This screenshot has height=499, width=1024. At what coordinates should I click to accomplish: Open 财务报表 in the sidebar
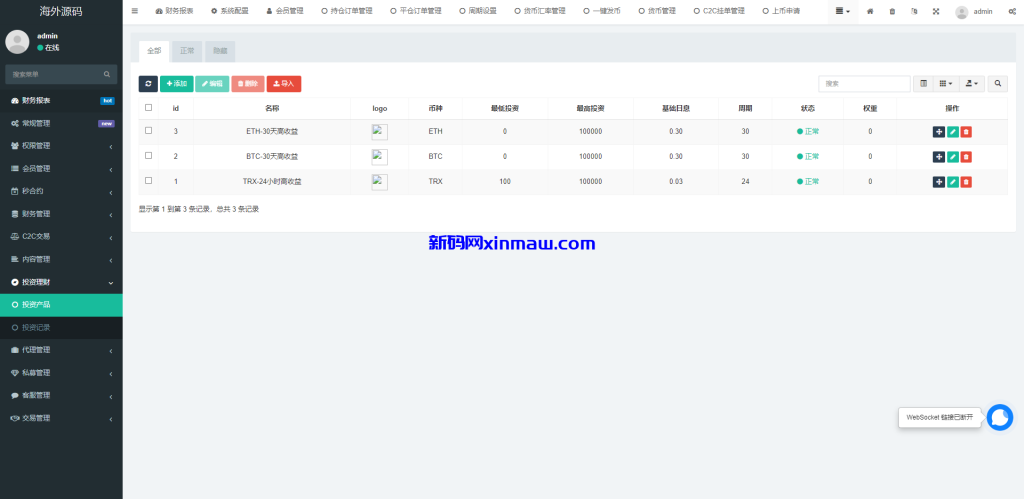pyautogui.click(x=61, y=101)
